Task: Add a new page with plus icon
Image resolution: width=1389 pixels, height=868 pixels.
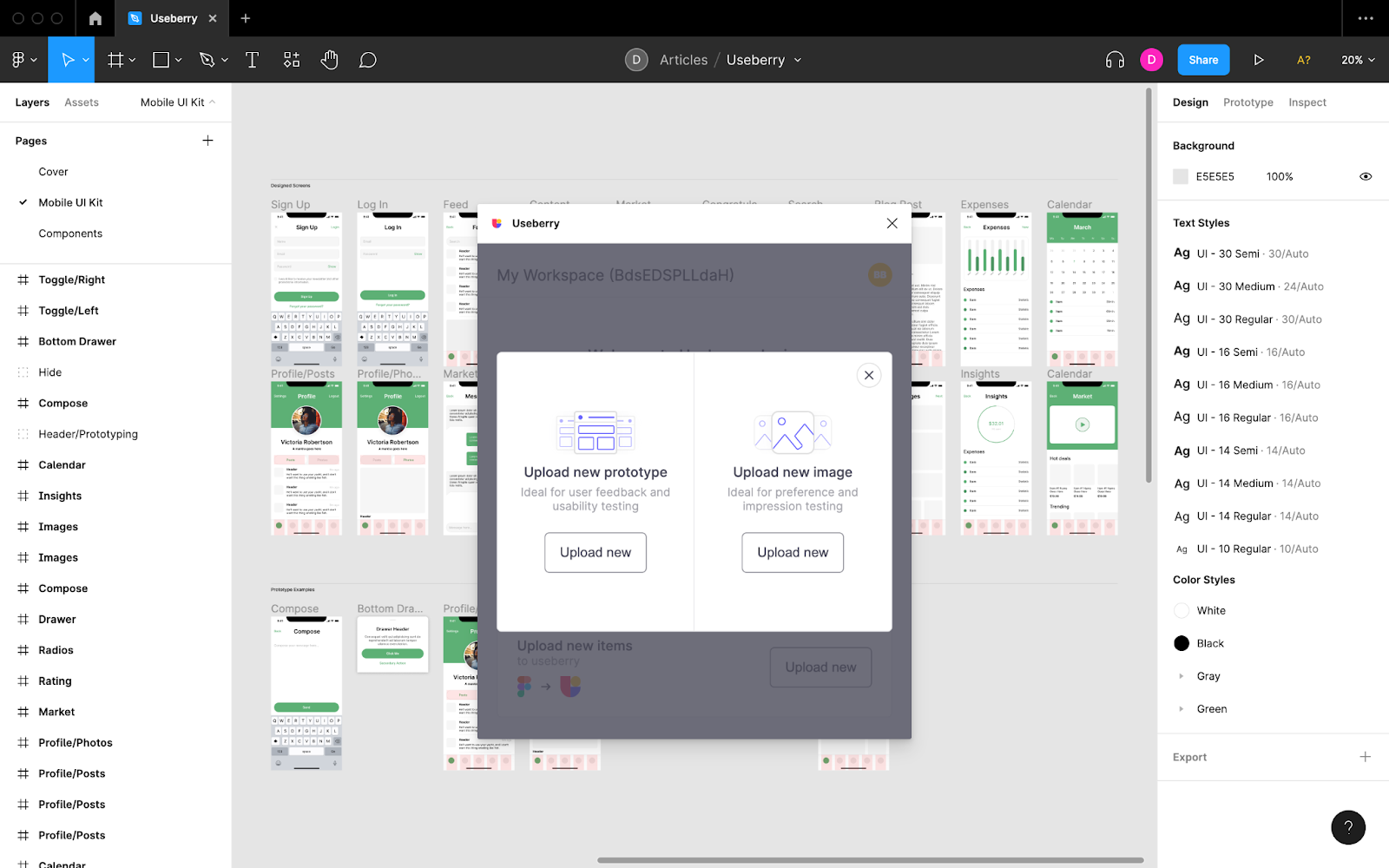Action: click(x=207, y=141)
